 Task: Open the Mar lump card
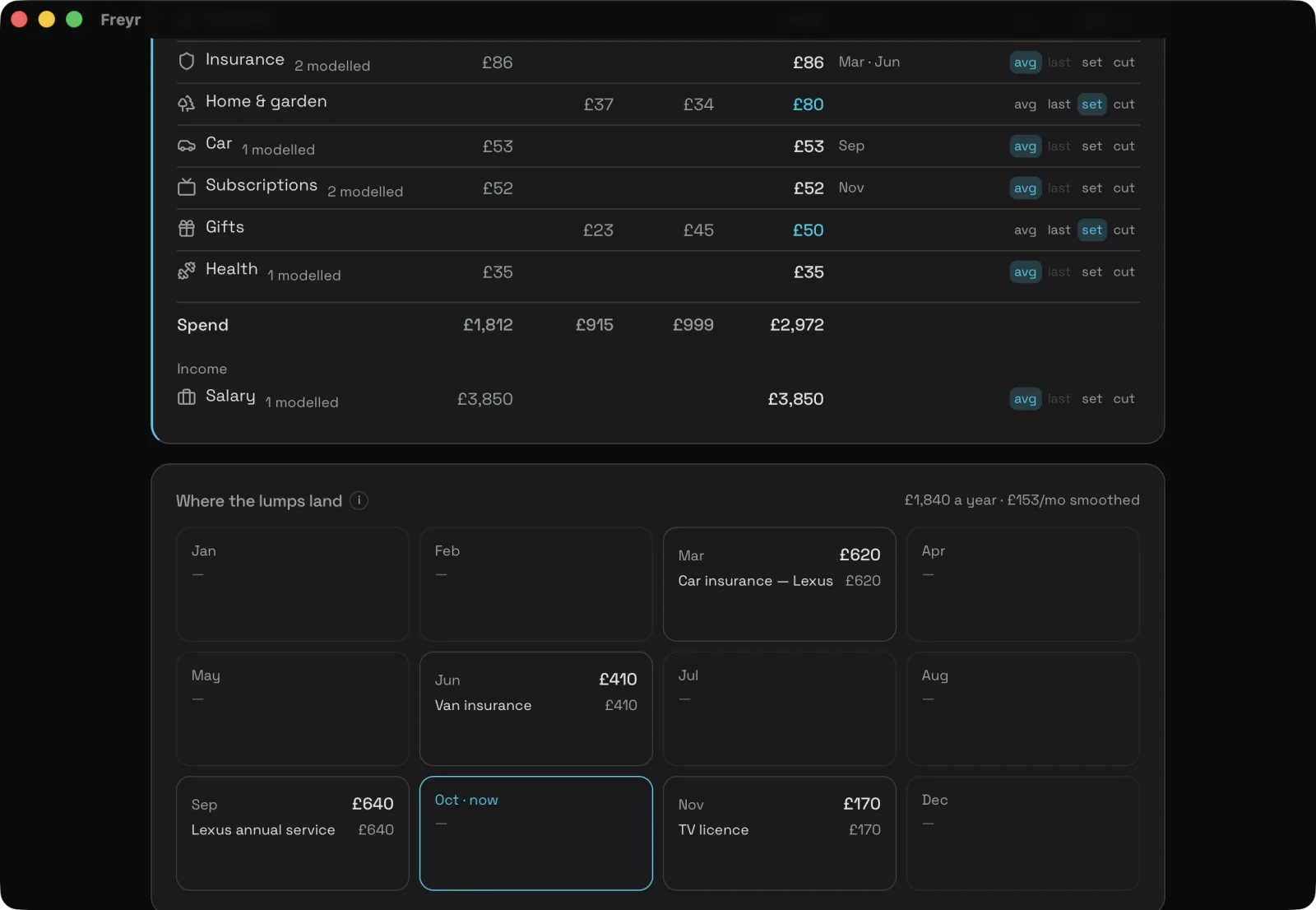point(779,584)
